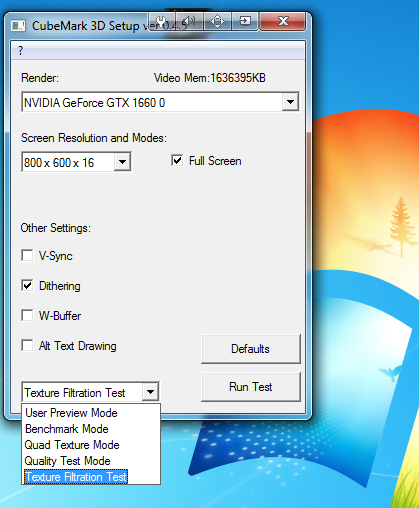This screenshot has height=508, width=419.
Task: Click the arrow-into-box icon in title bar
Action: (245, 21)
